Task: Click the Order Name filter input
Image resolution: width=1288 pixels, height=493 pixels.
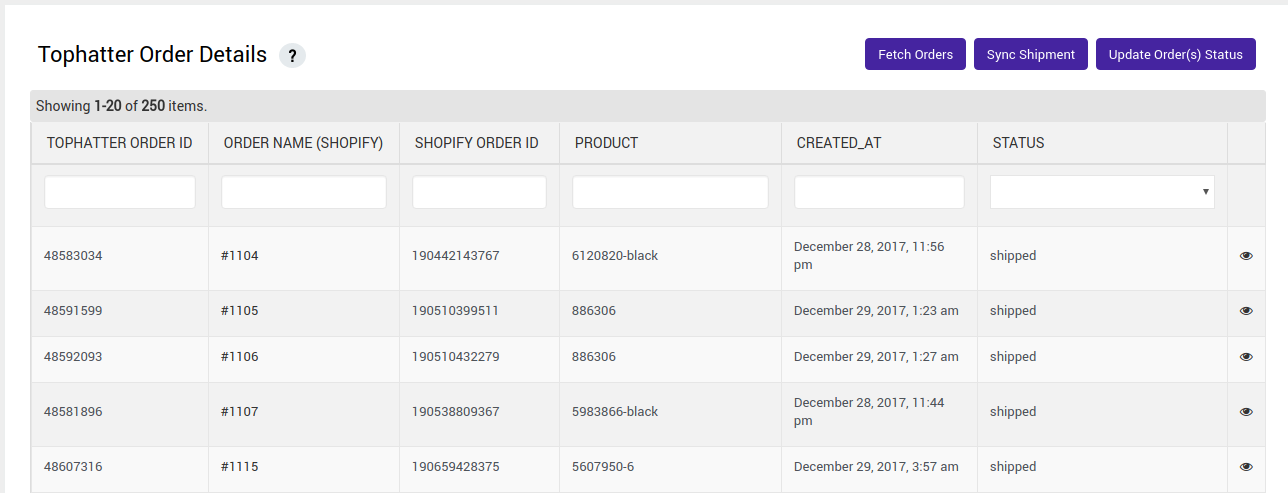Action: (x=303, y=192)
